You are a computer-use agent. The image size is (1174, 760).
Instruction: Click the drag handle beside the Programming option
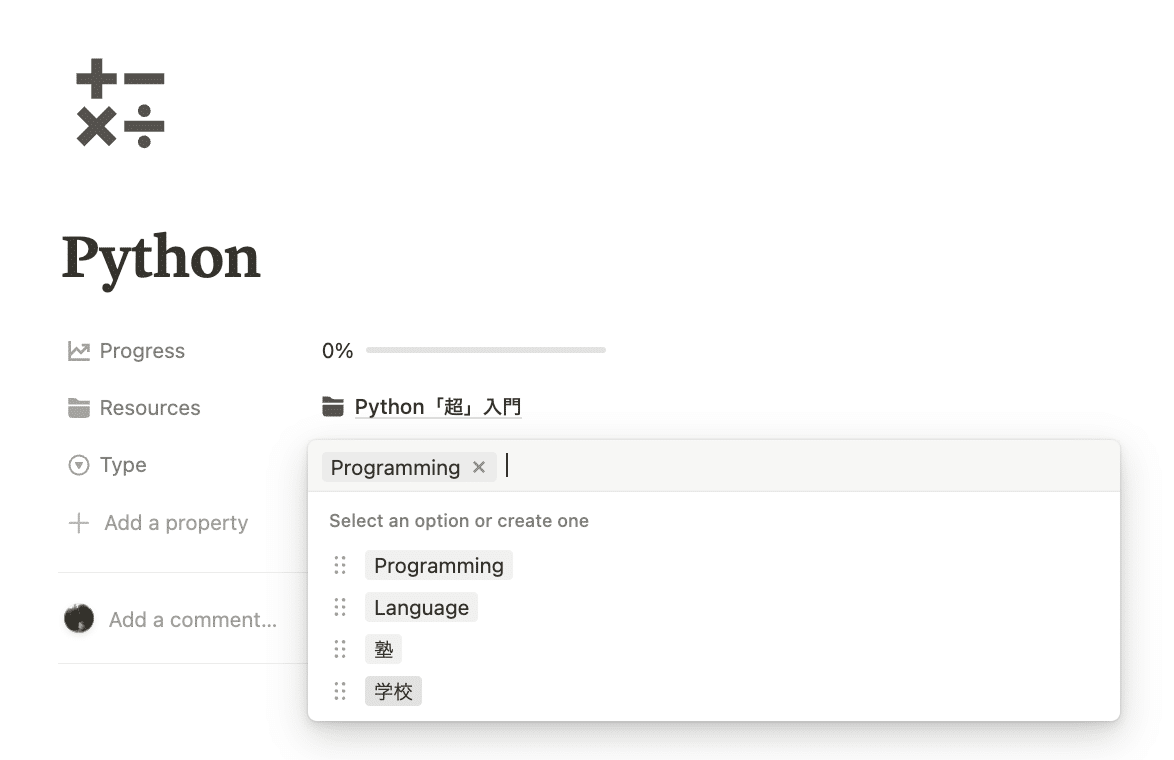[x=340, y=565]
